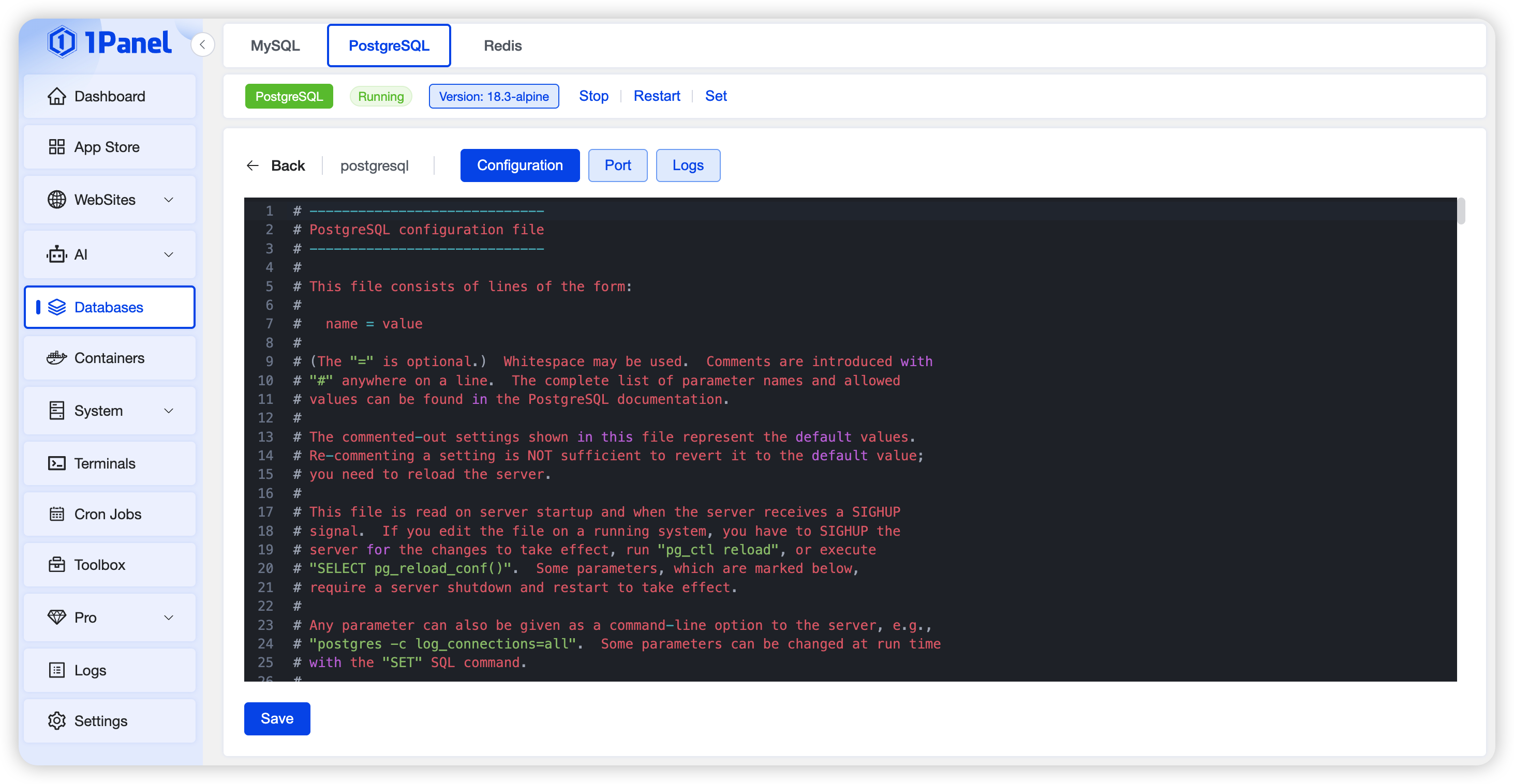The width and height of the screenshot is (1514, 784).
Task: Open Terminals console icon
Action: [x=56, y=463]
